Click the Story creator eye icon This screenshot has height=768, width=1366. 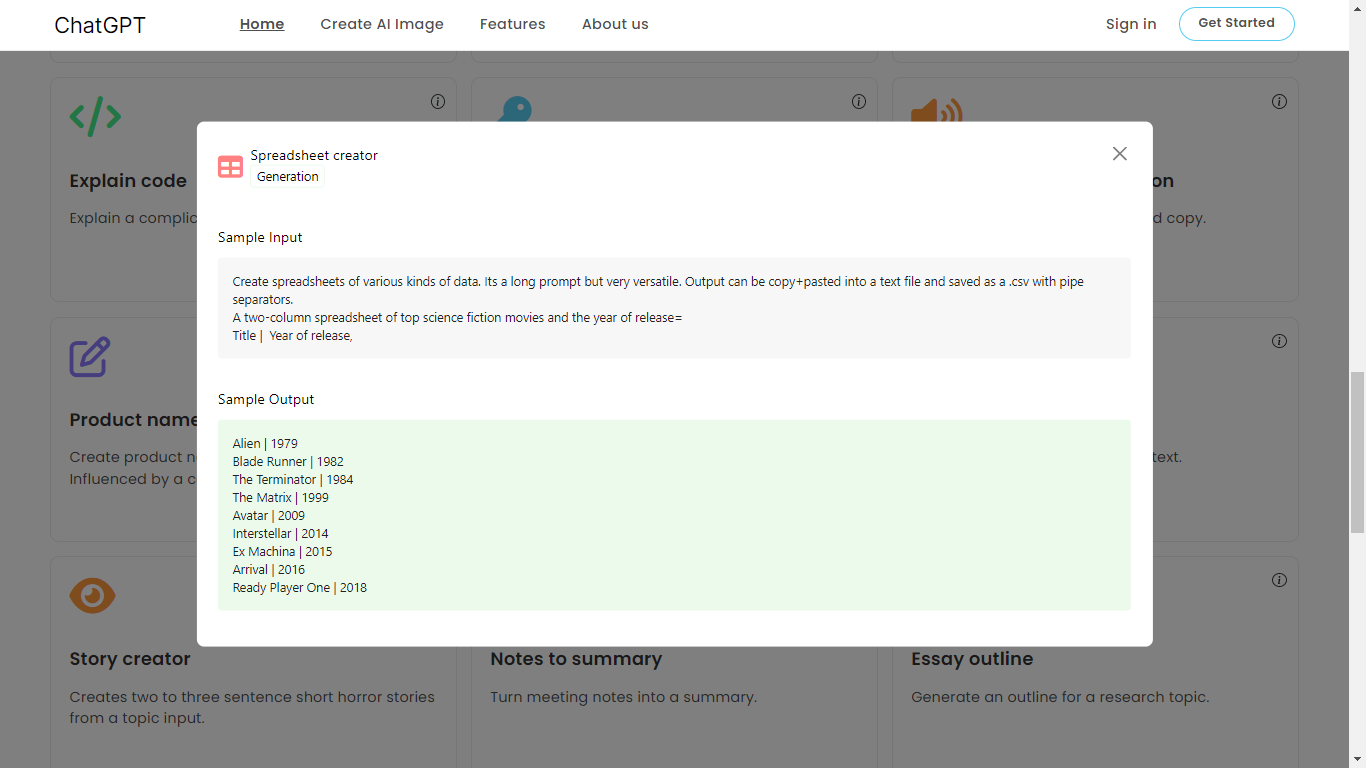click(x=92, y=595)
